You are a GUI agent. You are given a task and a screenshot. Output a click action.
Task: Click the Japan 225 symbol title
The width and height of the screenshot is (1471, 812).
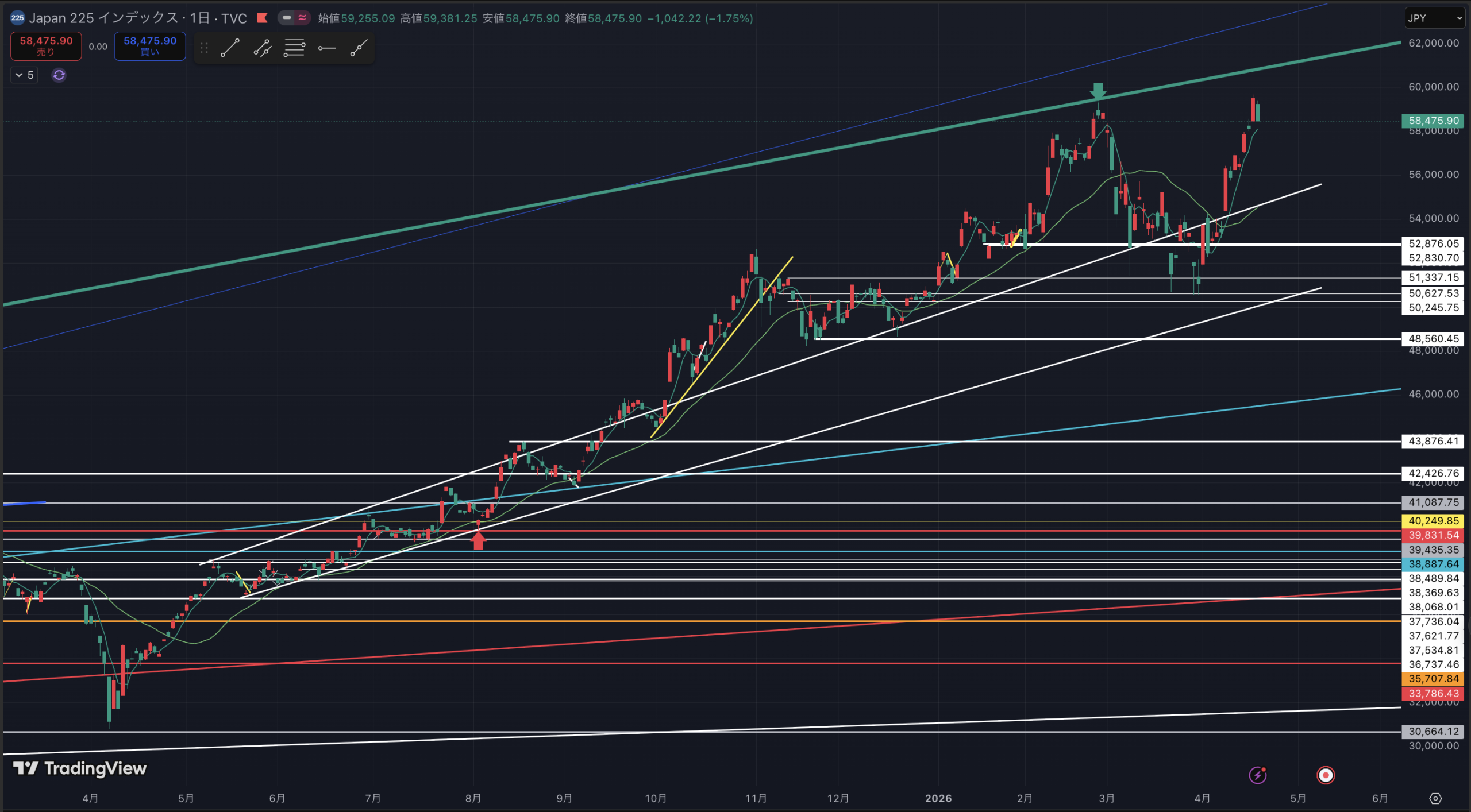pyautogui.click(x=103, y=18)
